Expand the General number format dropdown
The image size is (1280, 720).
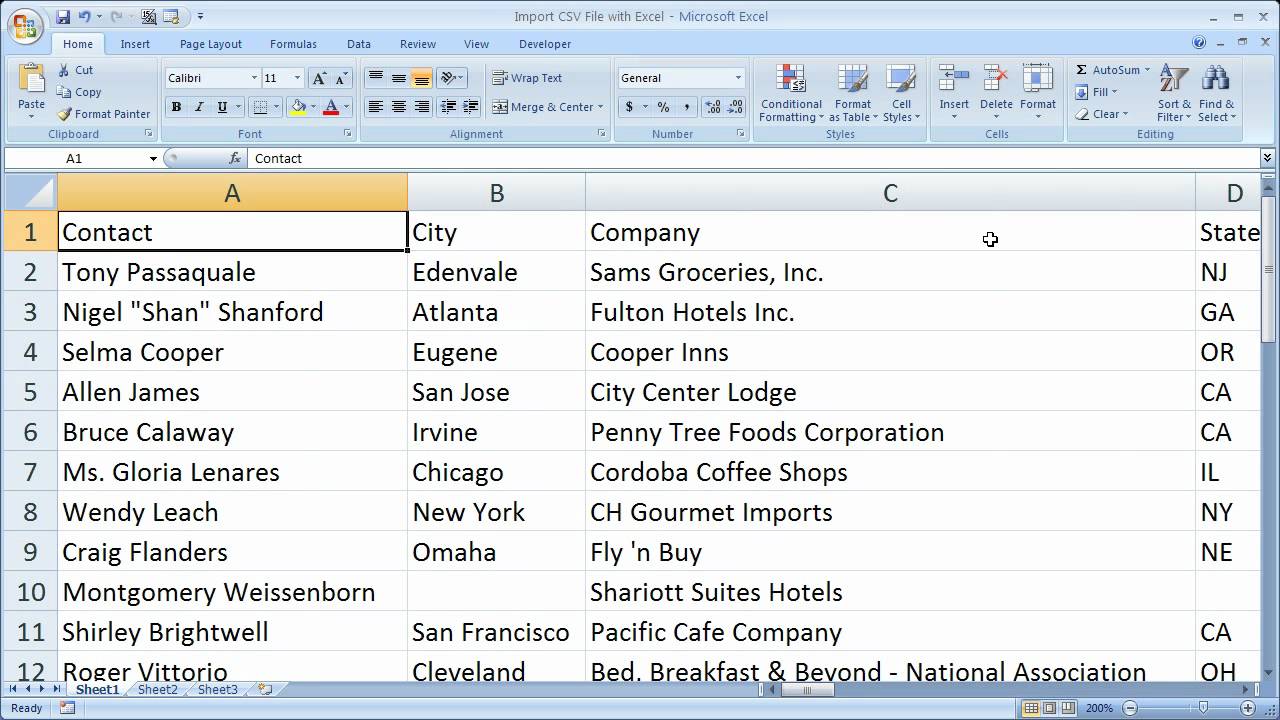click(x=738, y=78)
